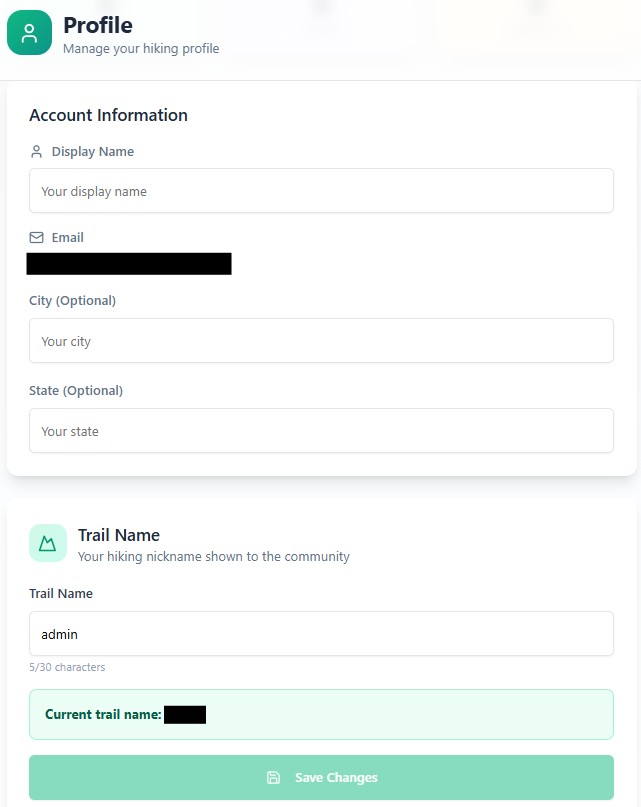This screenshot has height=807, width=641.
Task: Click the floppy disk save icon
Action: point(273,778)
